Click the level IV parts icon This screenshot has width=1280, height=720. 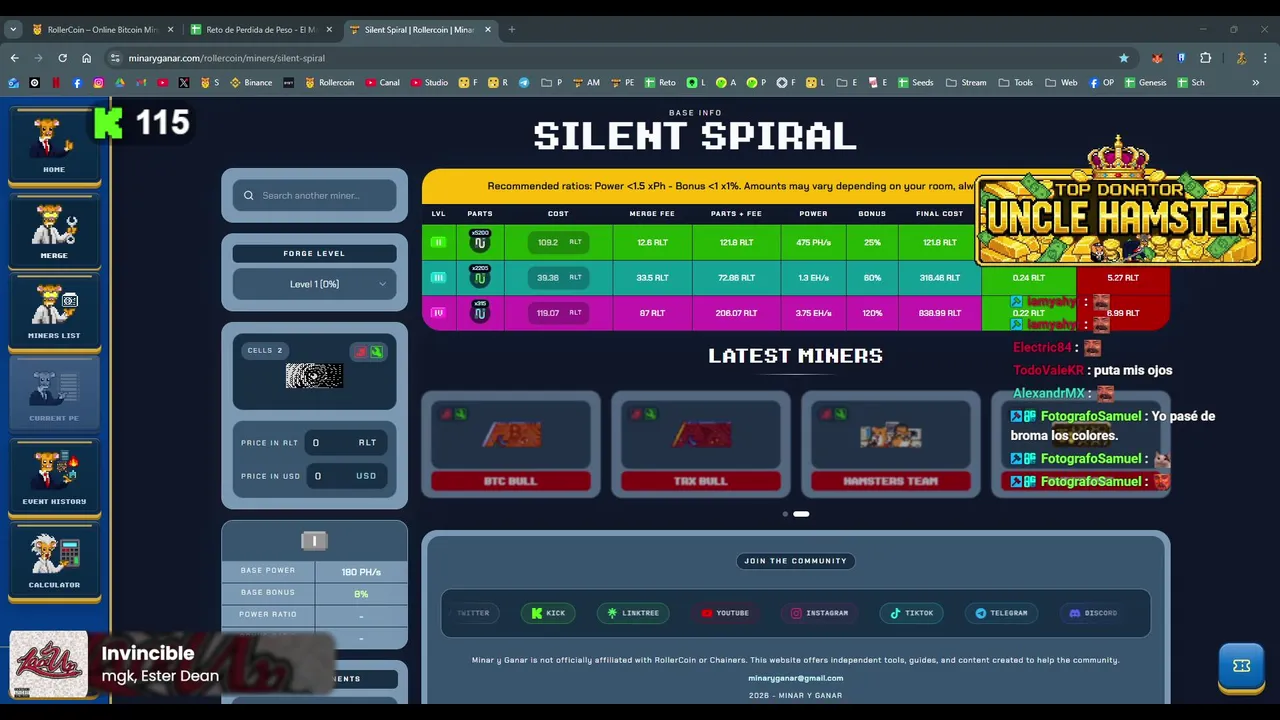[x=480, y=313]
